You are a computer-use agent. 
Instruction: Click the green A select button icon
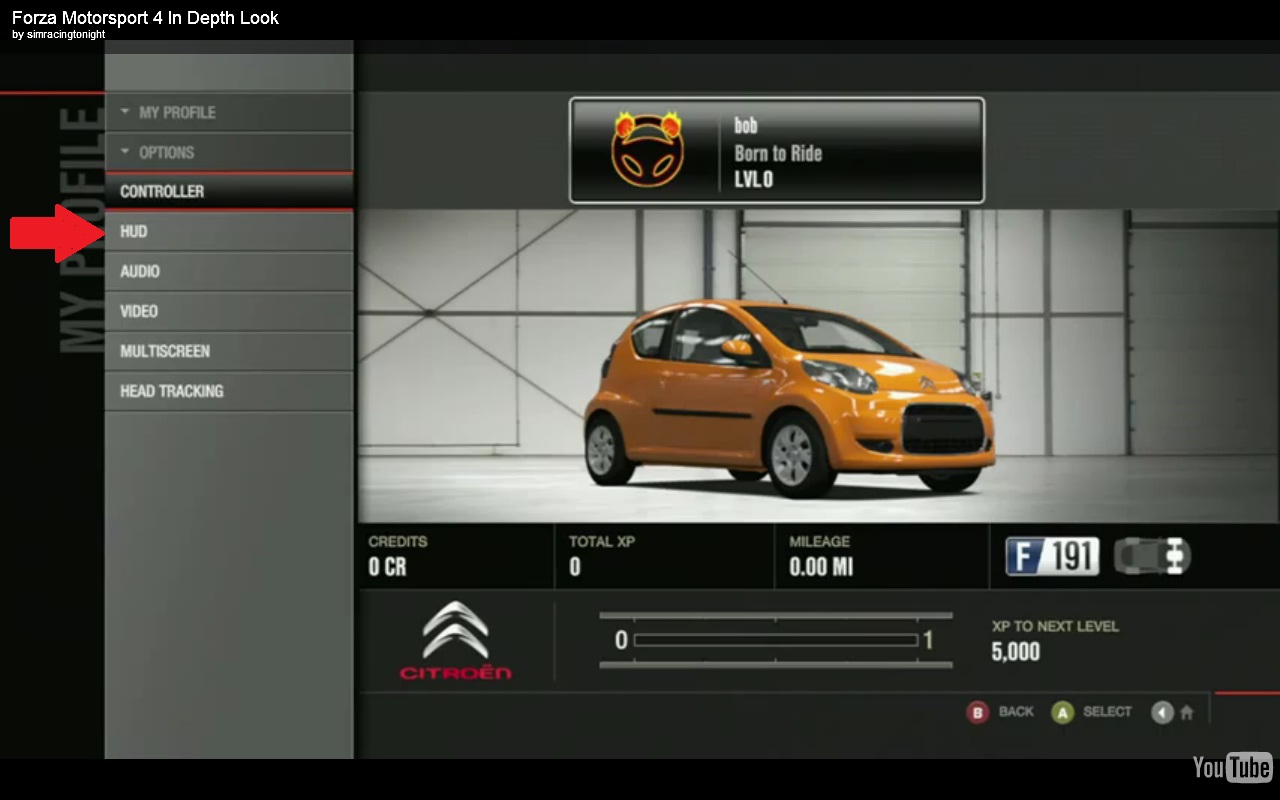coord(1062,712)
